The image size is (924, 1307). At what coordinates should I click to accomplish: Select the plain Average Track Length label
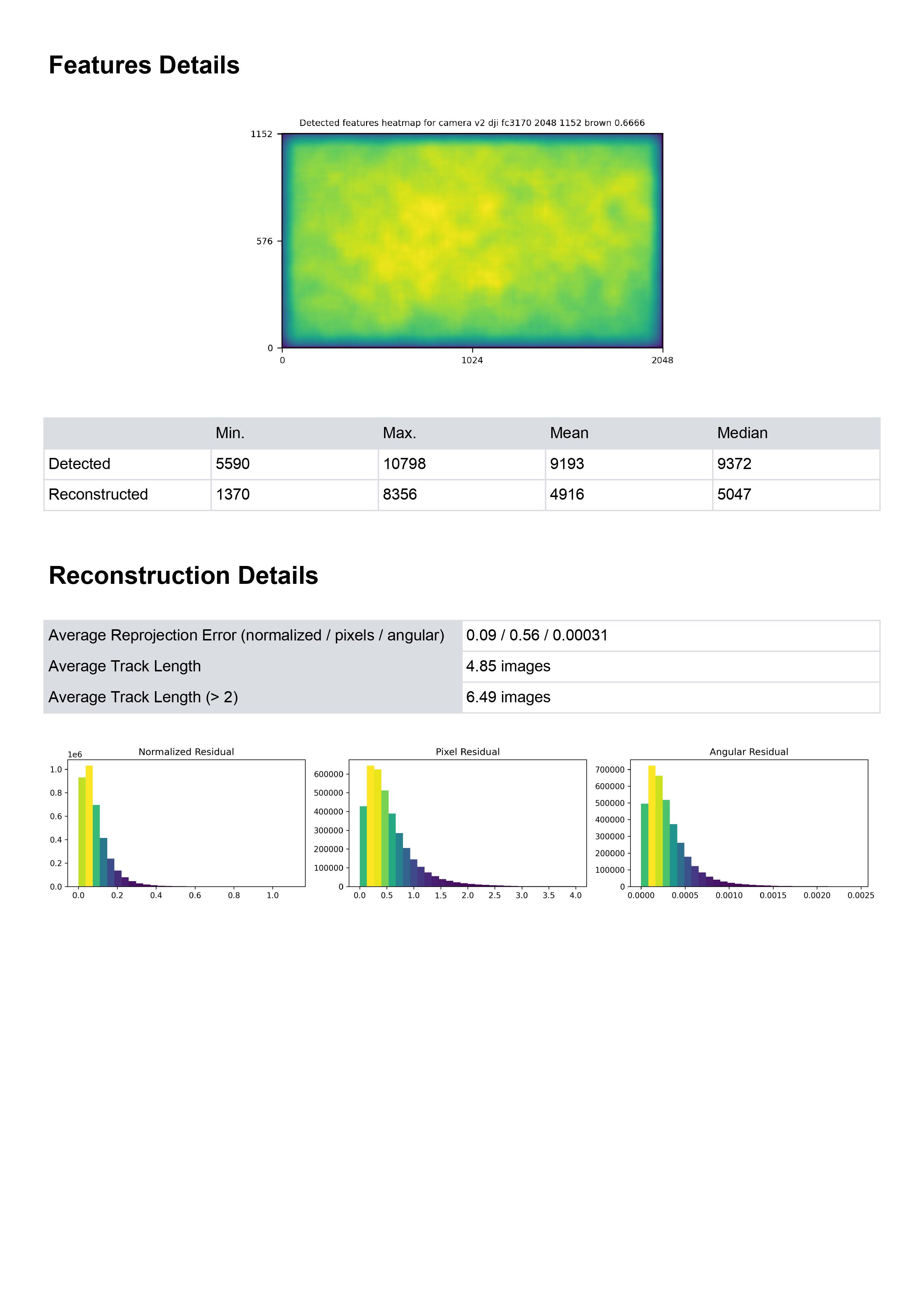click(125, 666)
